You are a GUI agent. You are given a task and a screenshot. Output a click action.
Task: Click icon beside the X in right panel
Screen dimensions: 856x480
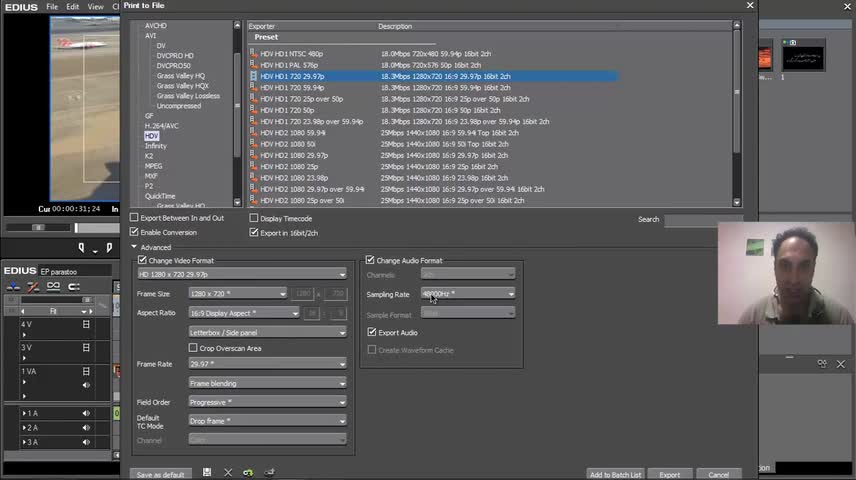tap(822, 364)
